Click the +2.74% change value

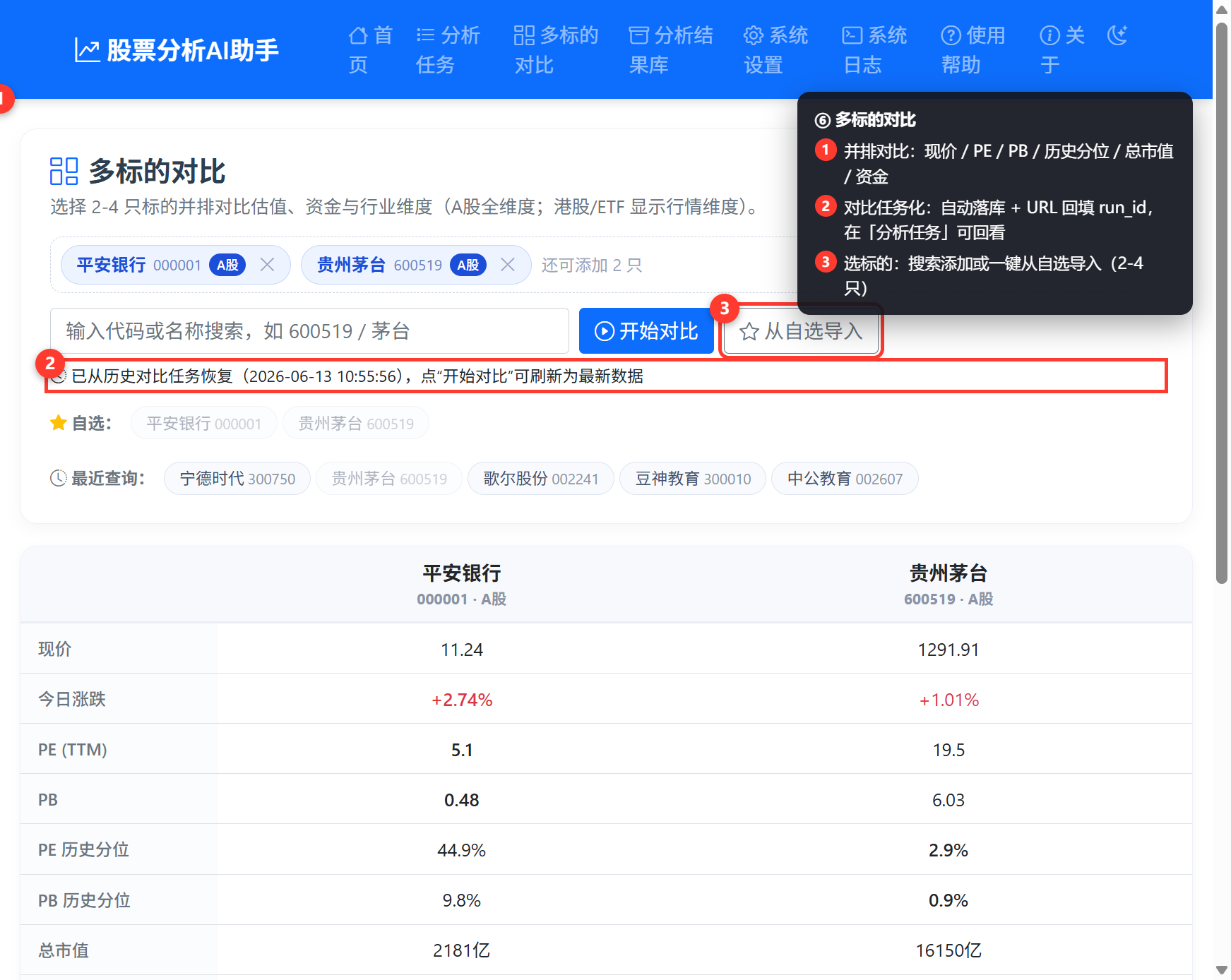[x=461, y=700]
